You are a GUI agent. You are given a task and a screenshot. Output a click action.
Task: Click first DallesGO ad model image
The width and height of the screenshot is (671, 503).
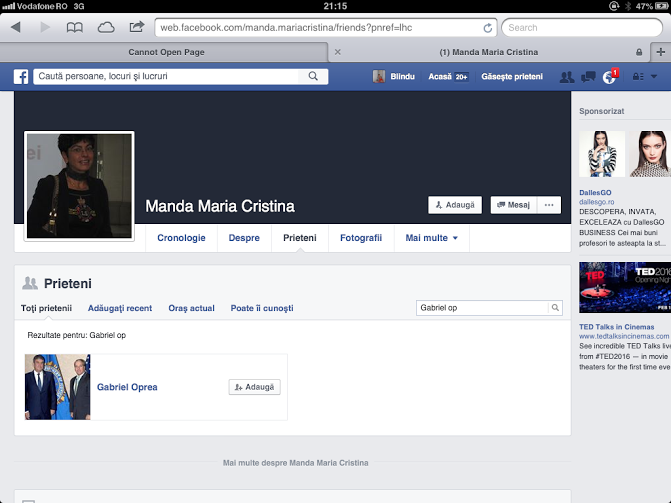(602, 154)
